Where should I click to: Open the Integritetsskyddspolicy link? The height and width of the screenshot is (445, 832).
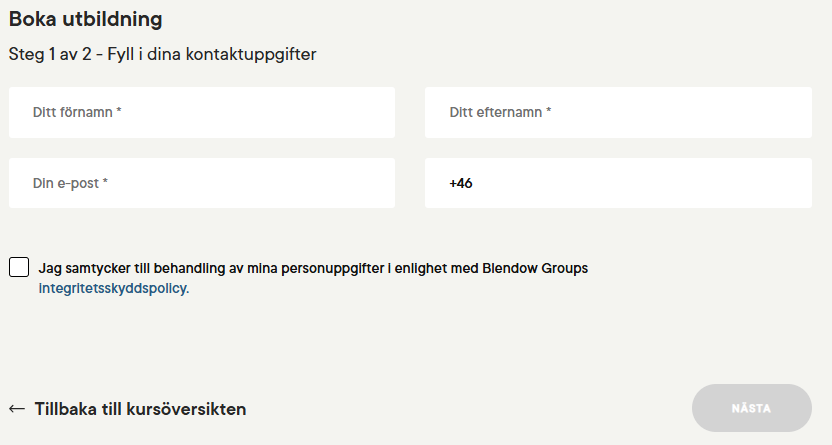(113, 289)
